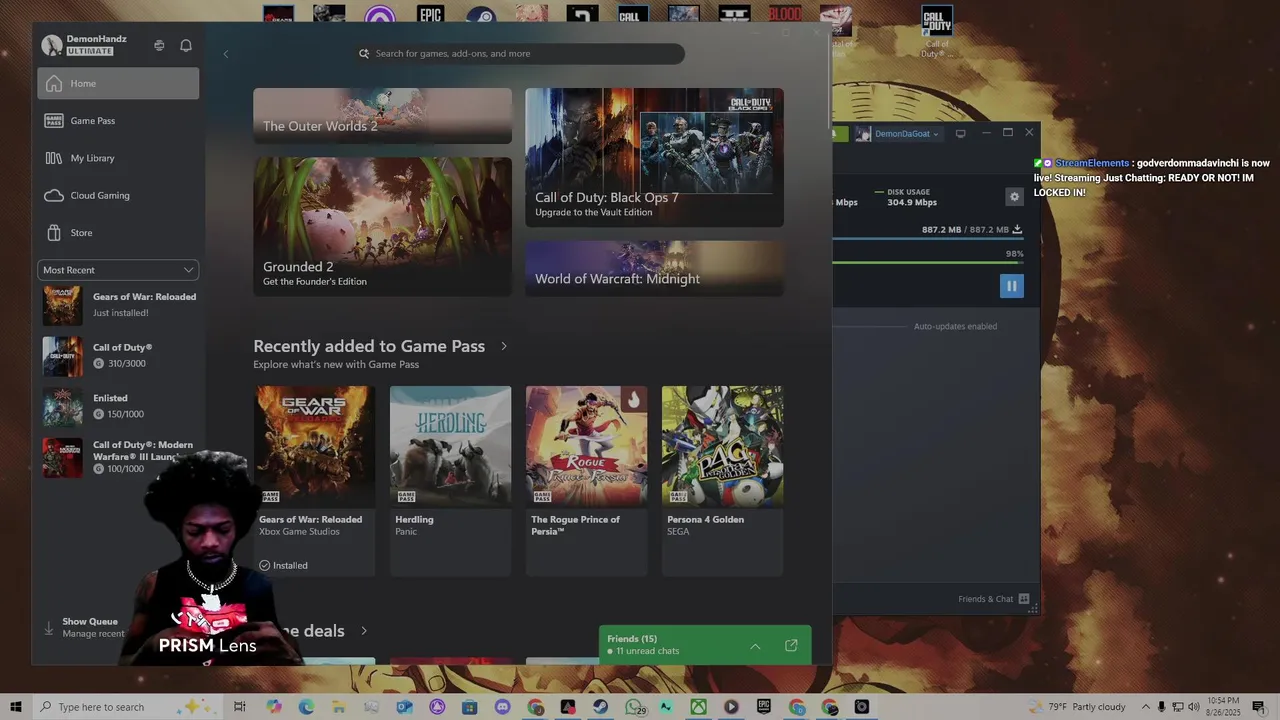Open Recently added to Game Pass arrow

(504, 346)
